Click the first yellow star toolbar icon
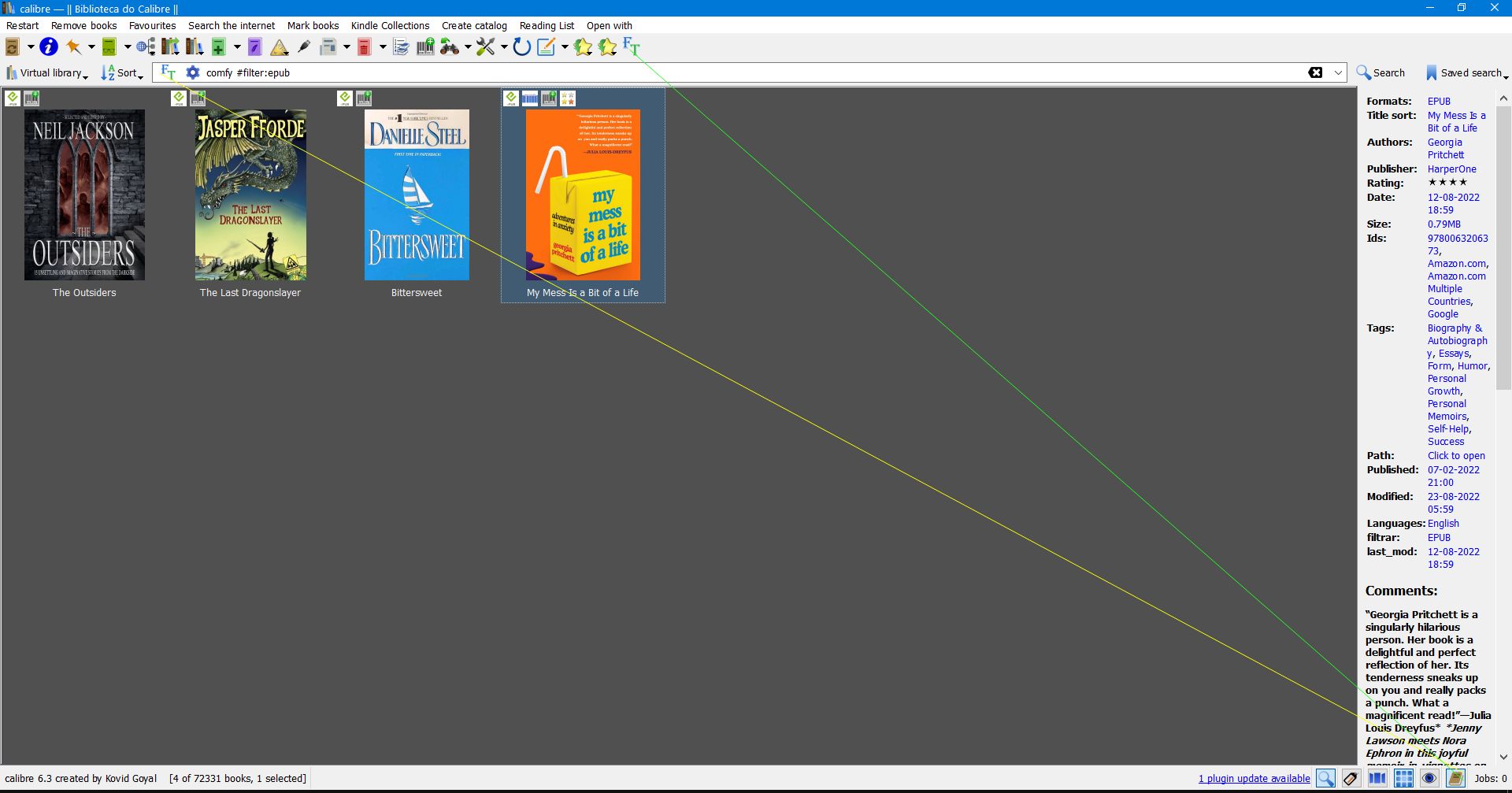Screen dimensions: 1512x793 (583, 47)
